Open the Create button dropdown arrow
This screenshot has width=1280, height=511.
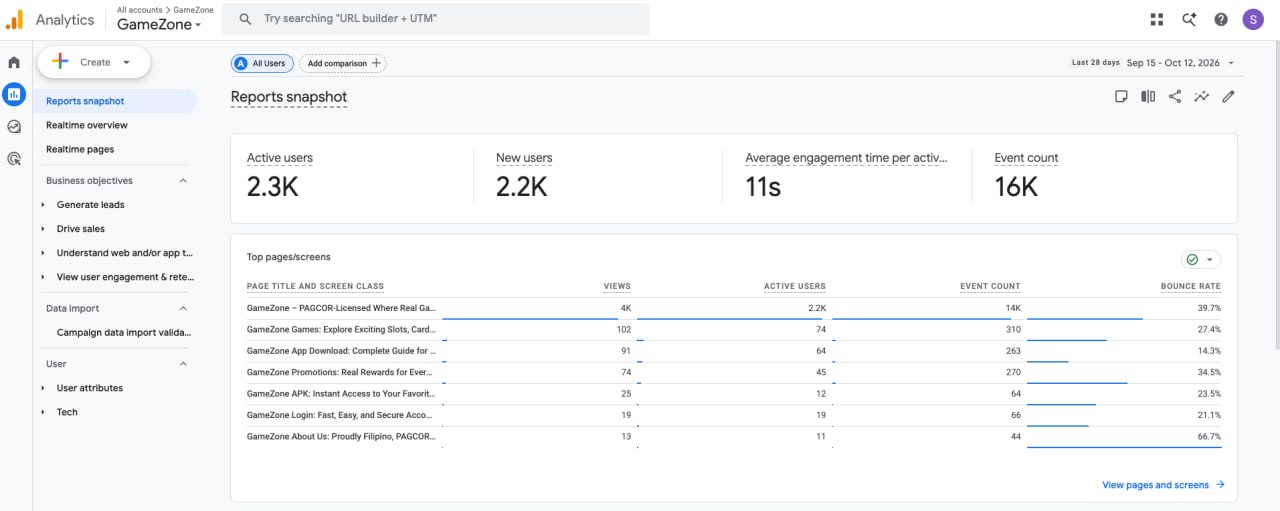[x=126, y=62]
